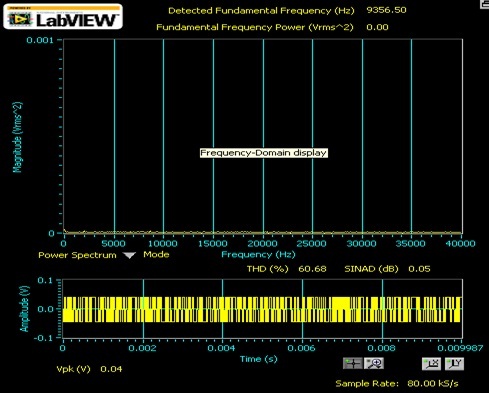Viewport: 489px width, 393px height.
Task: Click the Frequency-Domain display tooltip label
Action: point(264,153)
